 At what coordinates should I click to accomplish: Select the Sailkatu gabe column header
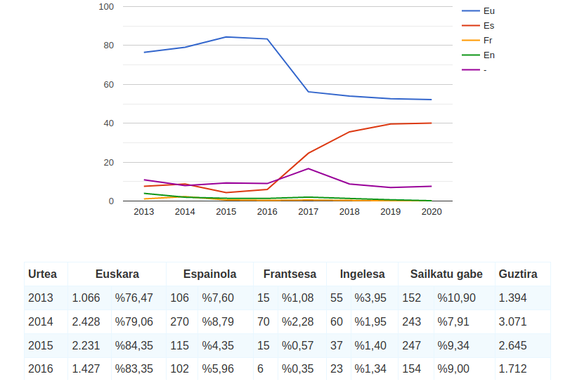click(x=446, y=274)
